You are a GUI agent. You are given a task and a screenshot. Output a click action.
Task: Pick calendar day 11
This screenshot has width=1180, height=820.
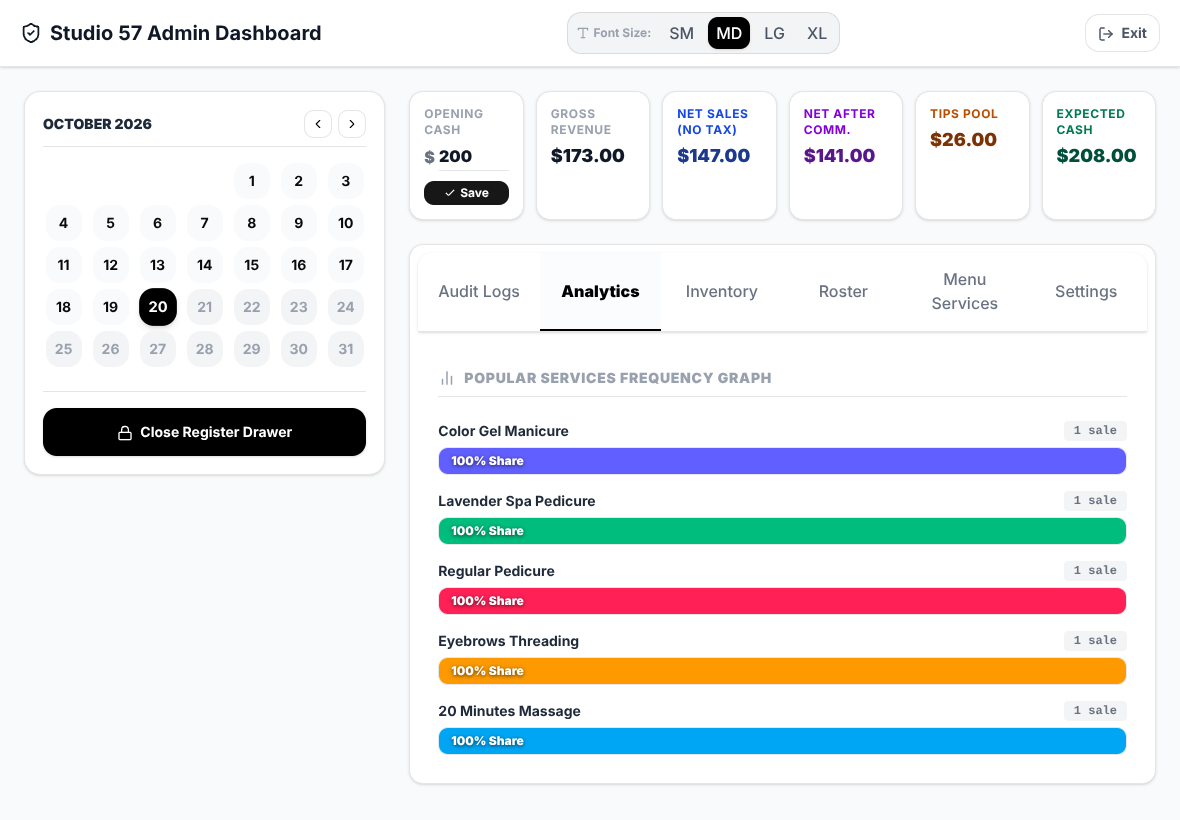pyautogui.click(x=64, y=265)
